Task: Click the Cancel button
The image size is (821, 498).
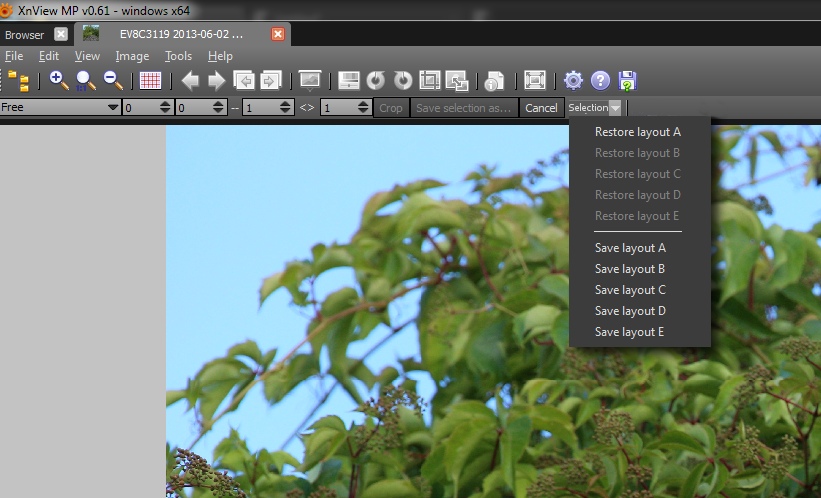Action: (x=541, y=108)
